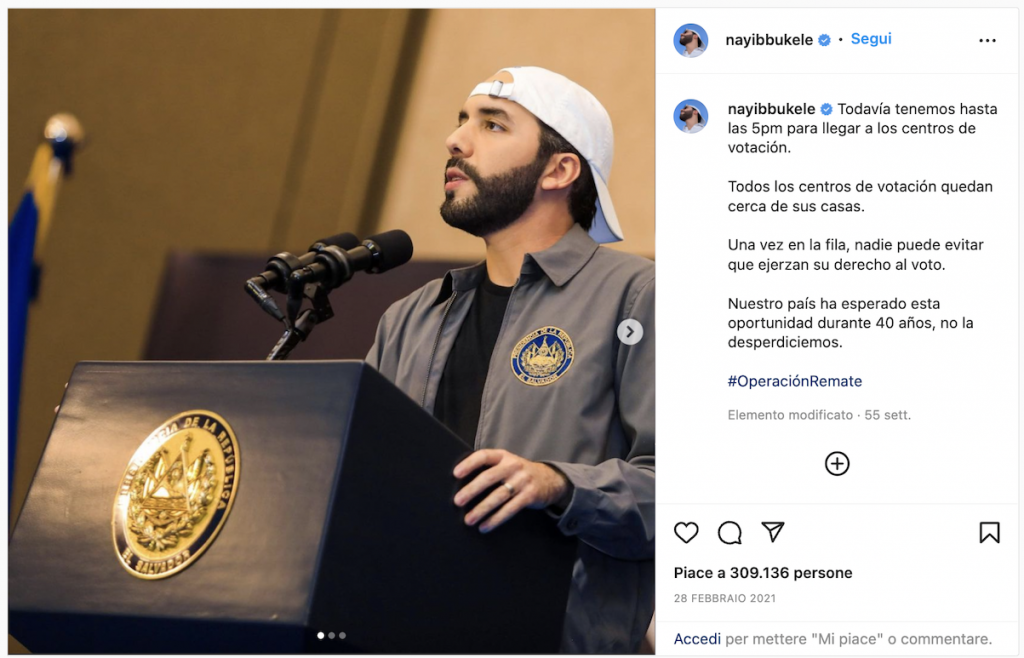The image size is (1024, 658).
Task: Open the #OperaciónRemate hashtag
Action: click(x=795, y=381)
